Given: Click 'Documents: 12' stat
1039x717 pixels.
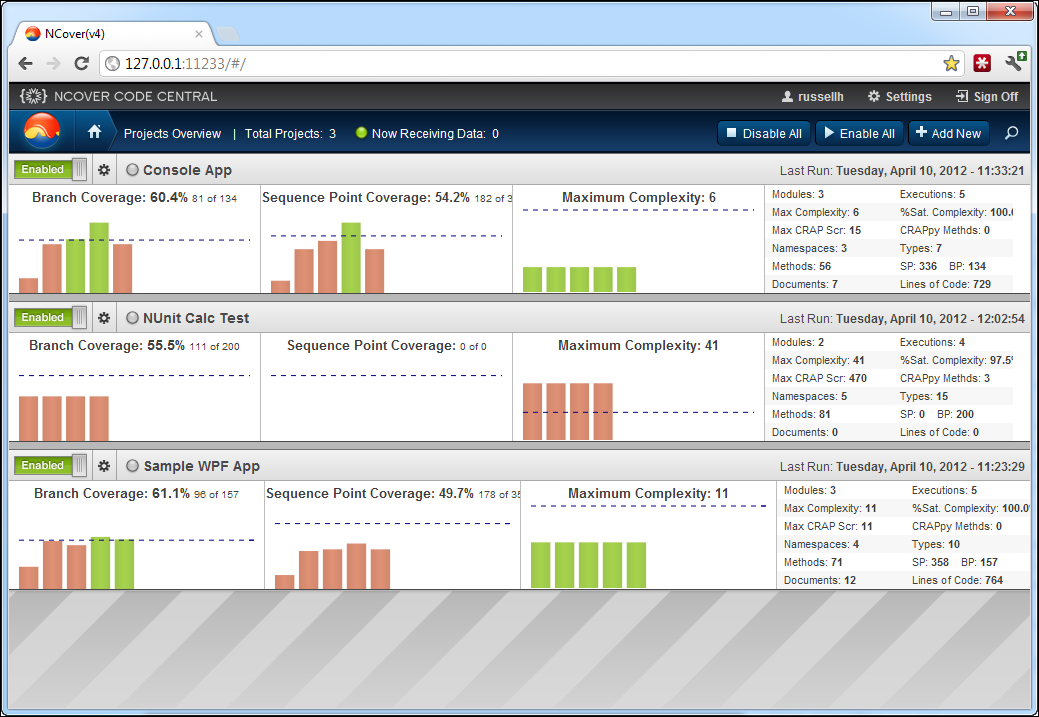Looking at the screenshot, I should click(820, 580).
